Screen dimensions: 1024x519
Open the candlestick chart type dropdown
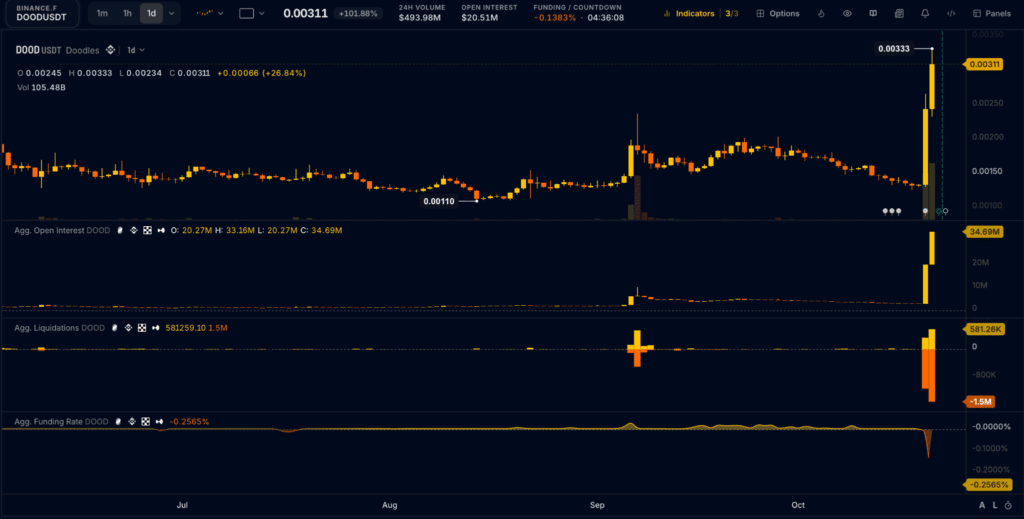tap(210, 13)
